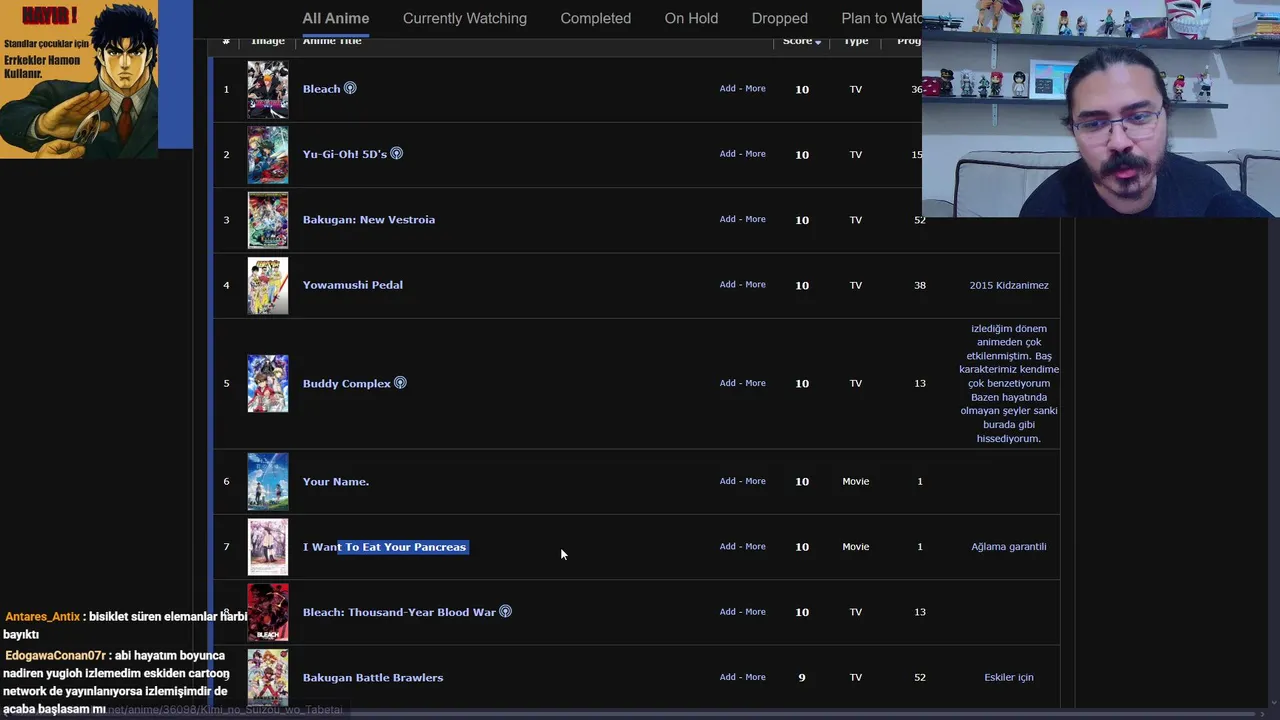Click the I Want To Eat Your Pancreas thumbnail
The width and height of the screenshot is (1280, 720).
click(x=268, y=547)
